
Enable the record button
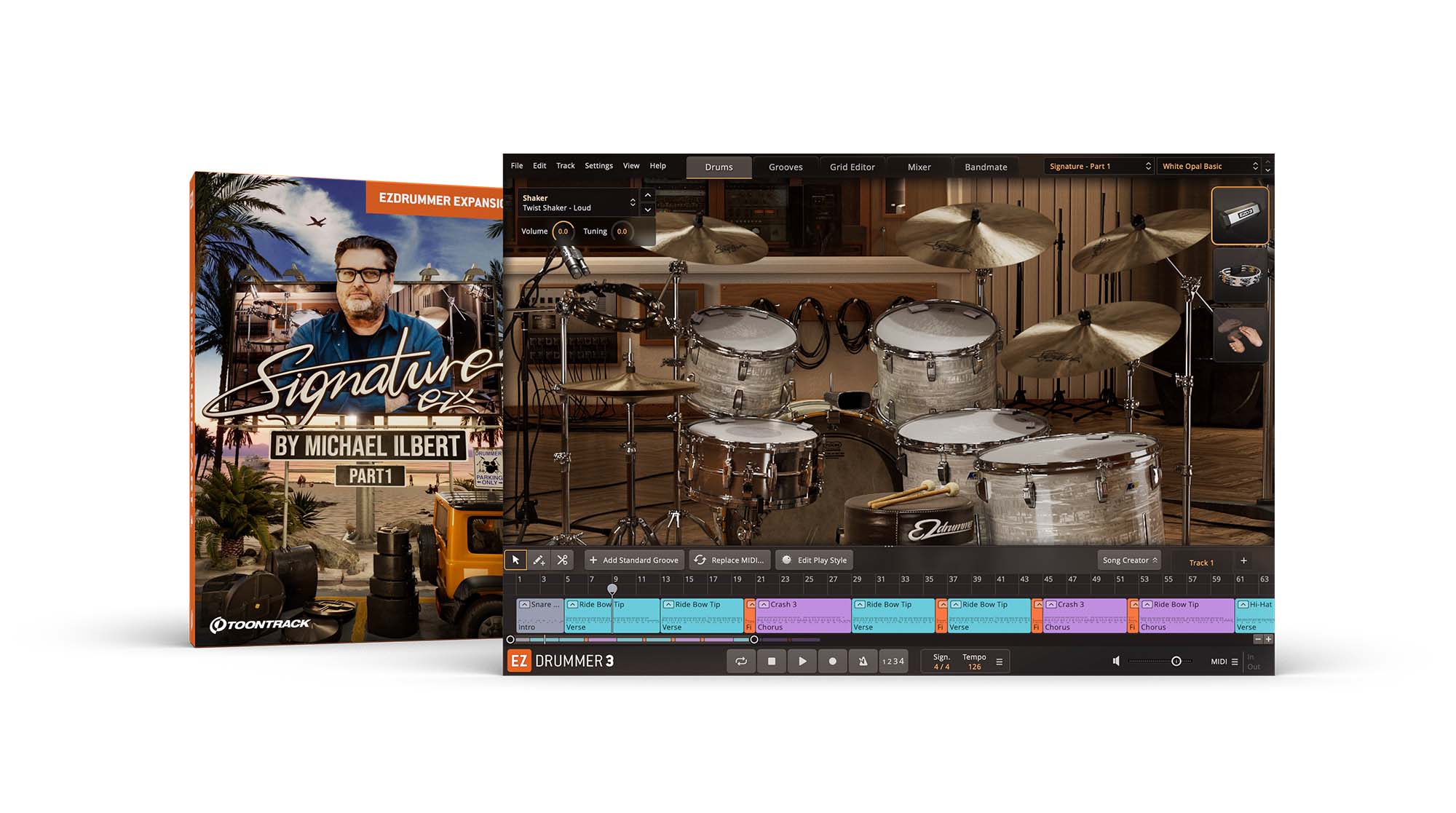point(832,661)
